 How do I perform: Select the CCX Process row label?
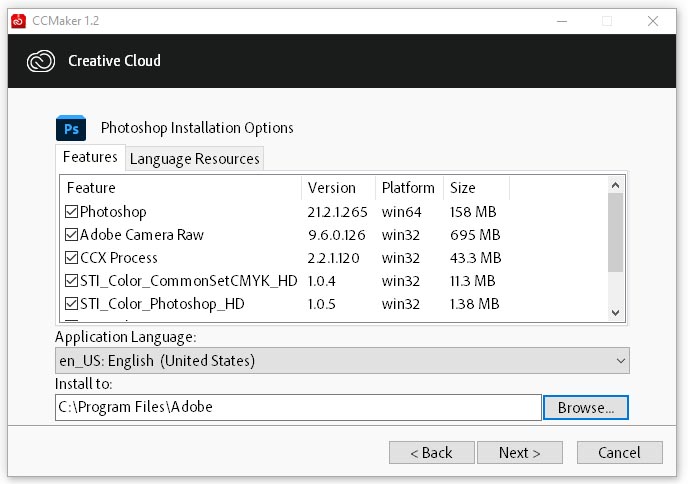[118, 258]
